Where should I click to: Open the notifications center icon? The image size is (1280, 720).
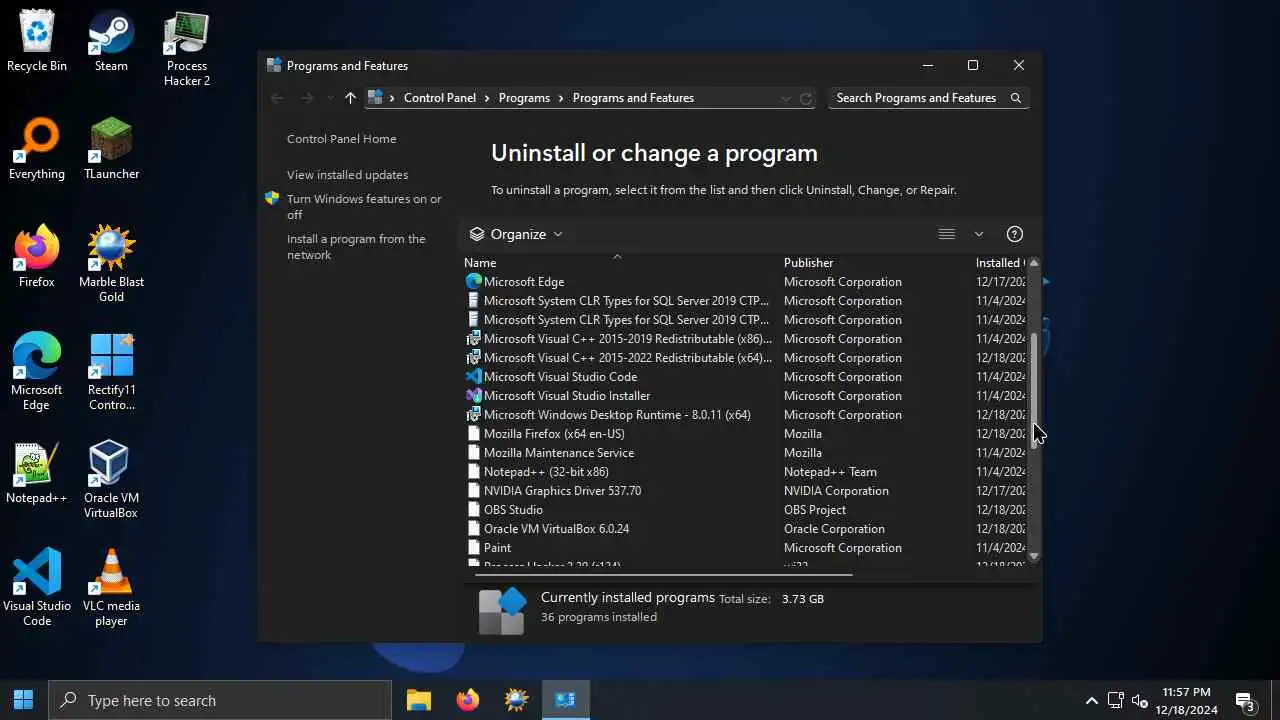pyautogui.click(x=1245, y=701)
